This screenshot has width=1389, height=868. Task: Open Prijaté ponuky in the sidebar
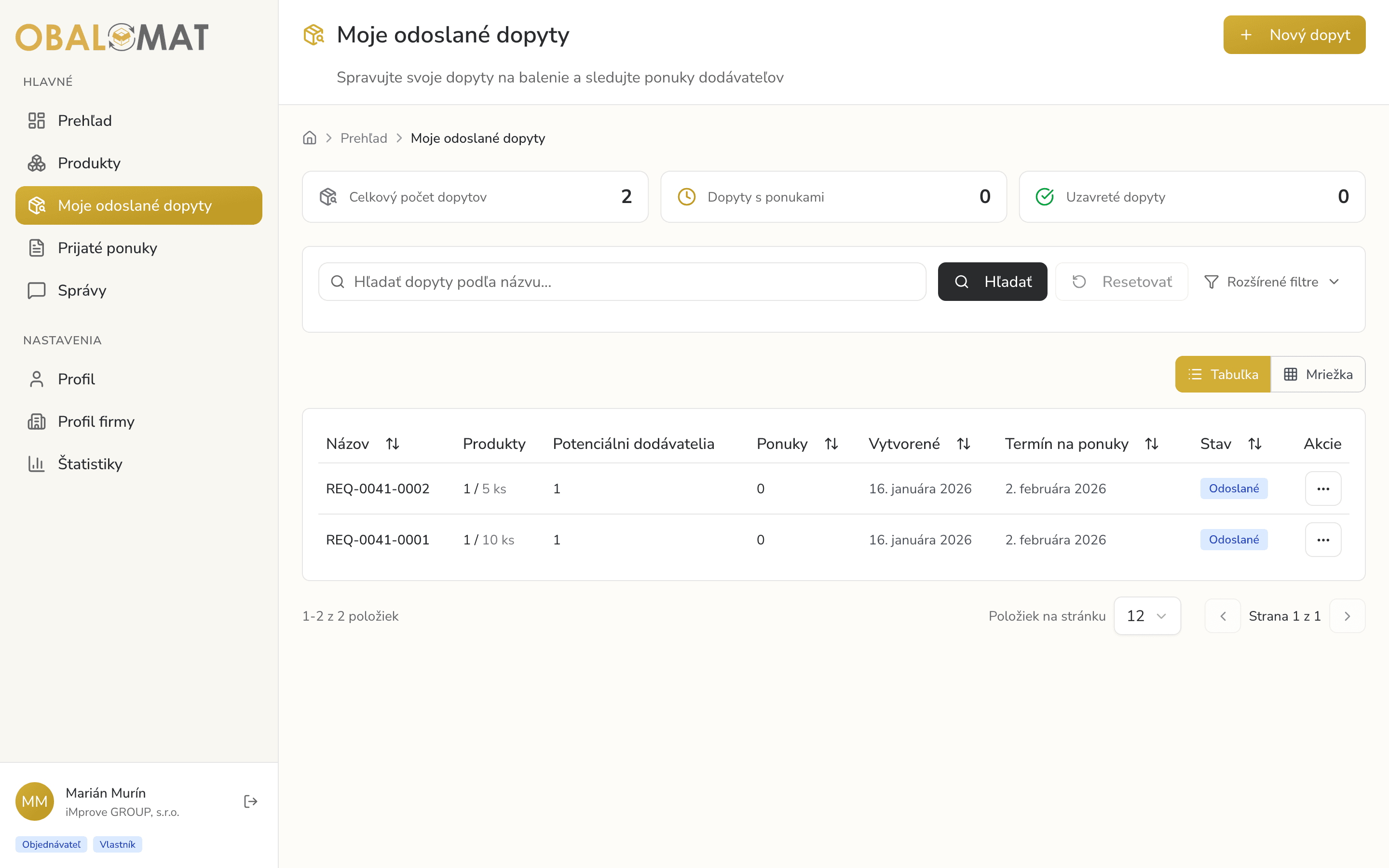tap(108, 248)
